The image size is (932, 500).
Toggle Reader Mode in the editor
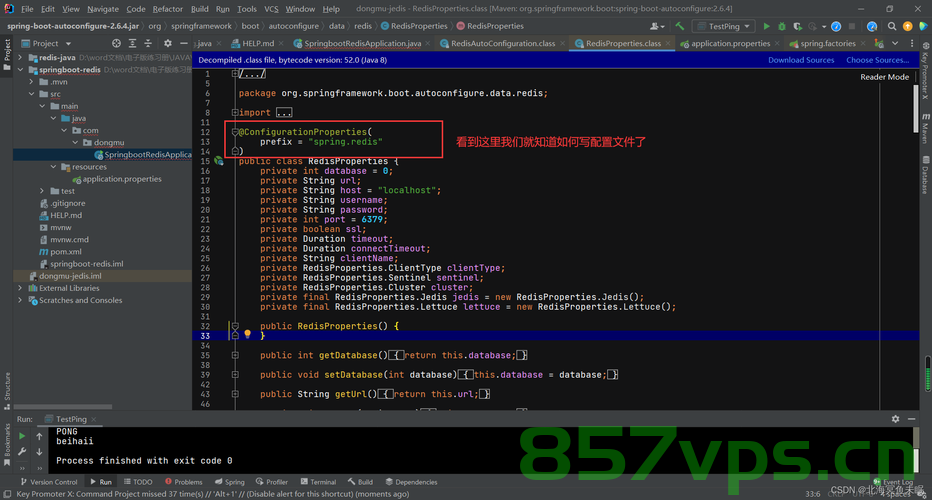[x=884, y=77]
